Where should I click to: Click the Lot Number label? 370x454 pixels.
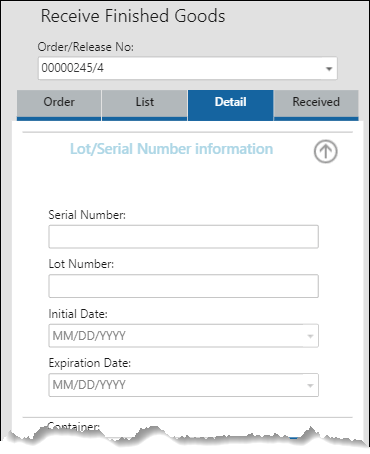click(81, 264)
